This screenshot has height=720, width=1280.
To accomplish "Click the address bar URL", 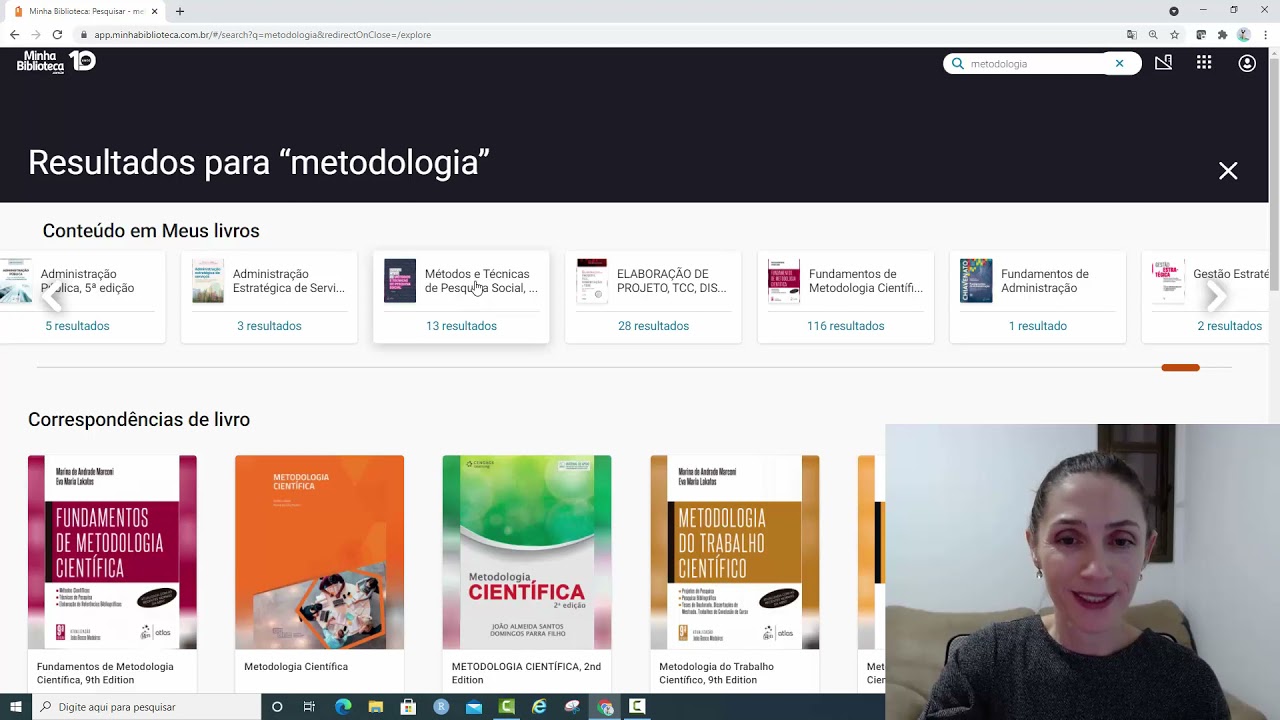I will click(262, 34).
